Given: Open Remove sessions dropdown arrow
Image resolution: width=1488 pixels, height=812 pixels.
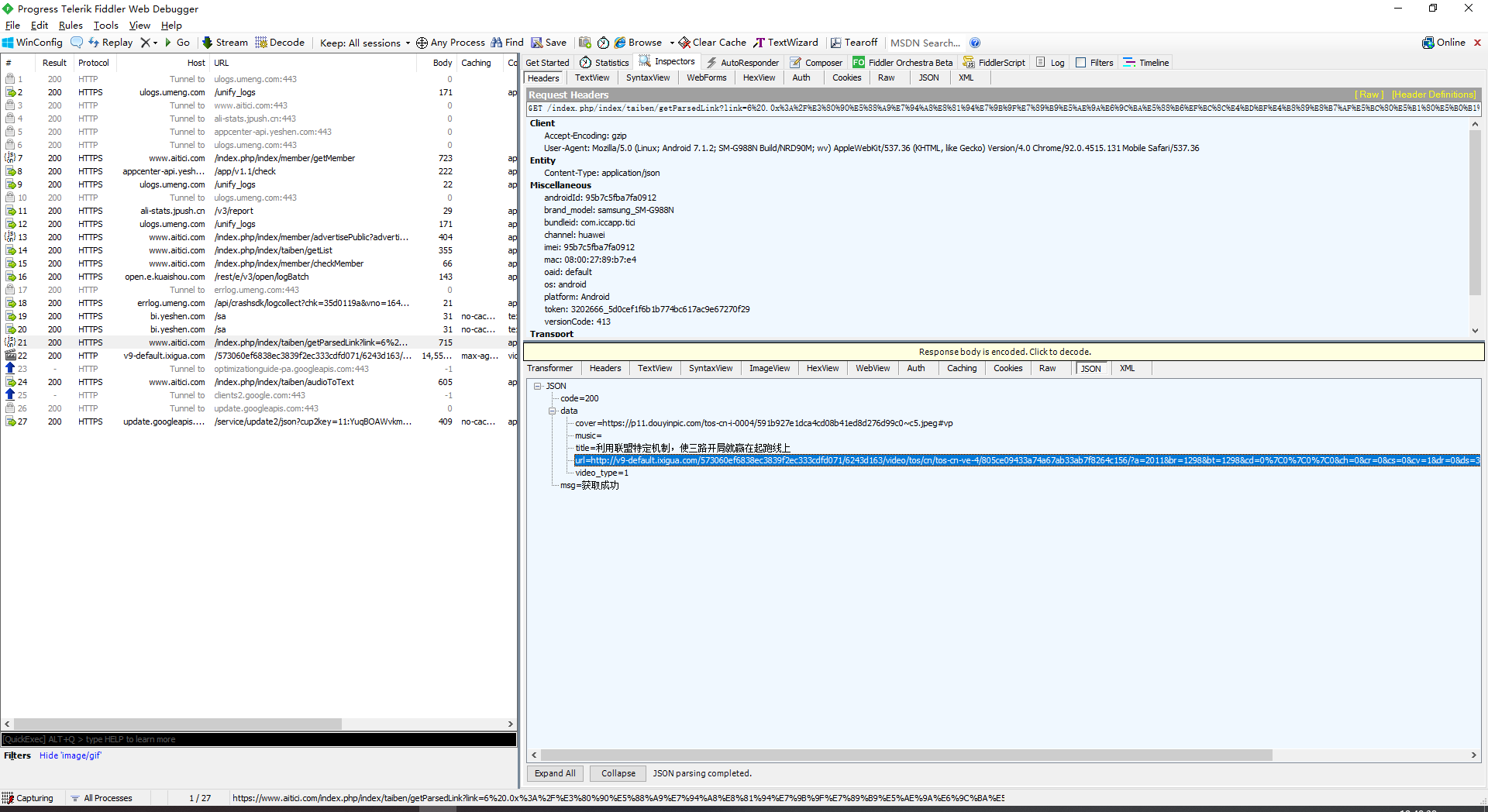Looking at the screenshot, I should pyautogui.click(x=155, y=43).
